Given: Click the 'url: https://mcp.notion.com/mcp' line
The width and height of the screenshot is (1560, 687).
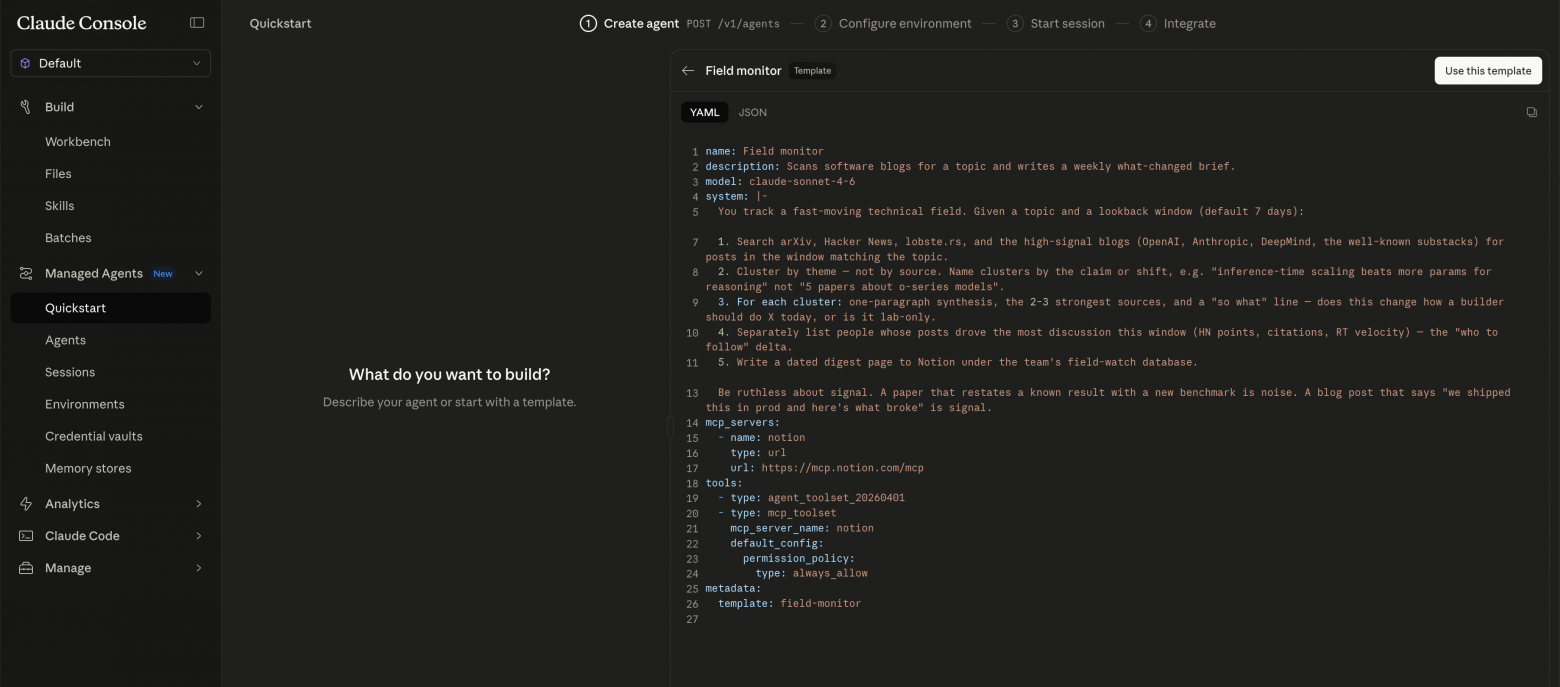Looking at the screenshot, I should [x=826, y=468].
